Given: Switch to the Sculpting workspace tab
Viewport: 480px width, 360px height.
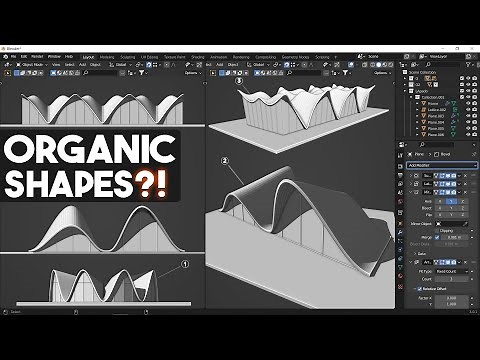Looking at the screenshot, I should (x=128, y=57).
